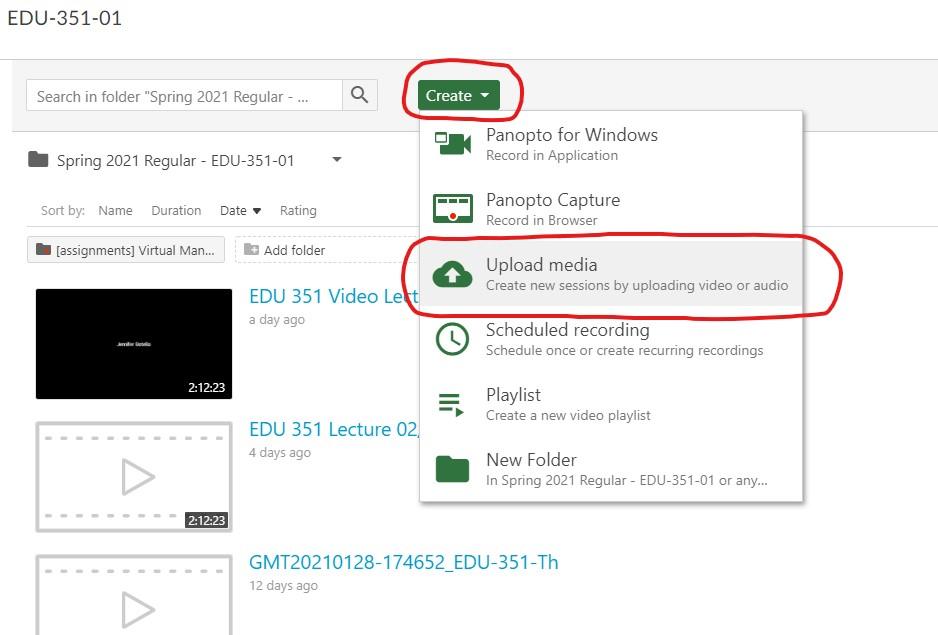Open EDU 351 Video Lecture link
The height and width of the screenshot is (635, 938).
(x=334, y=296)
